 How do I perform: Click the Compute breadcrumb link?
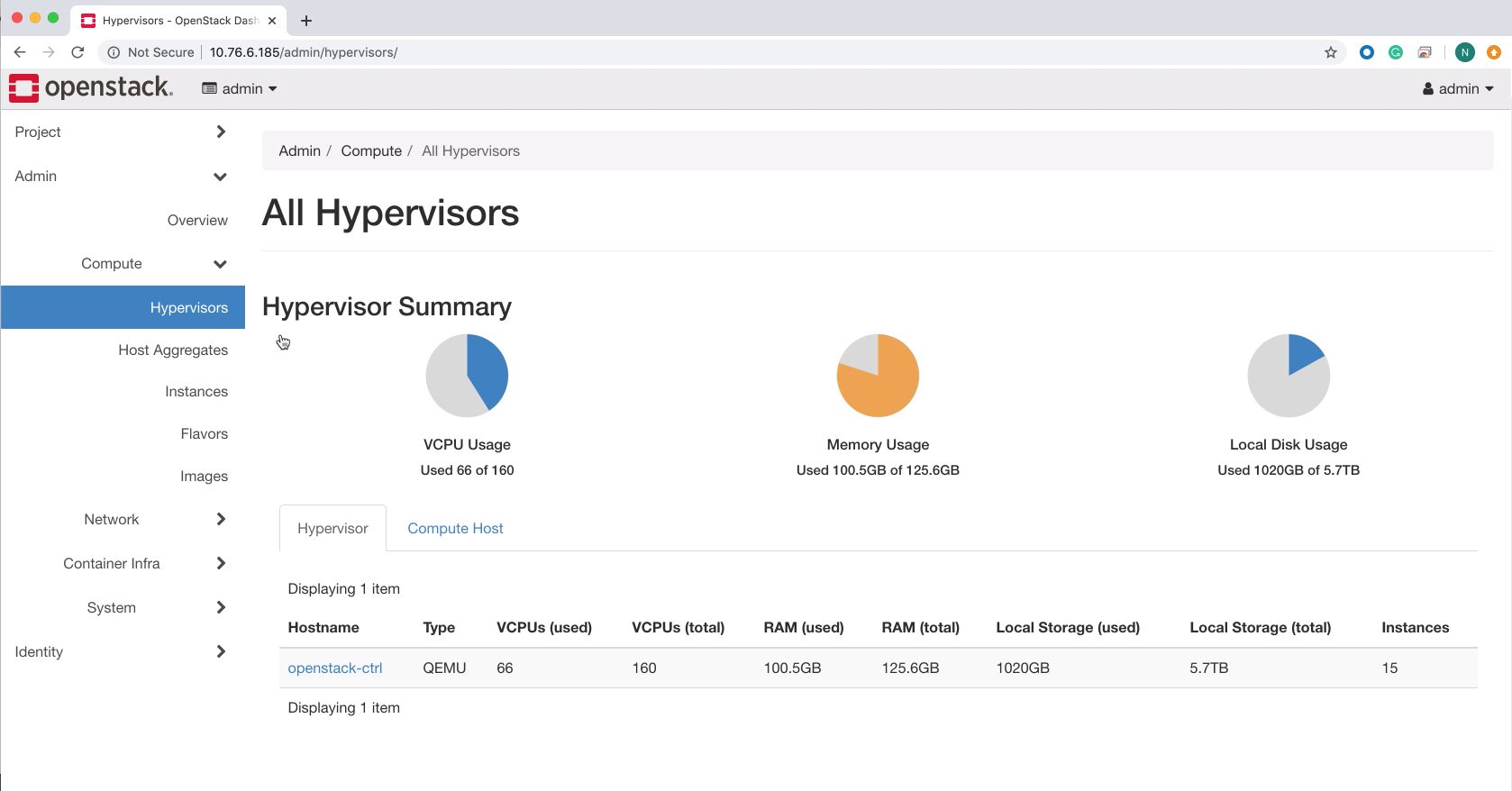tap(371, 150)
